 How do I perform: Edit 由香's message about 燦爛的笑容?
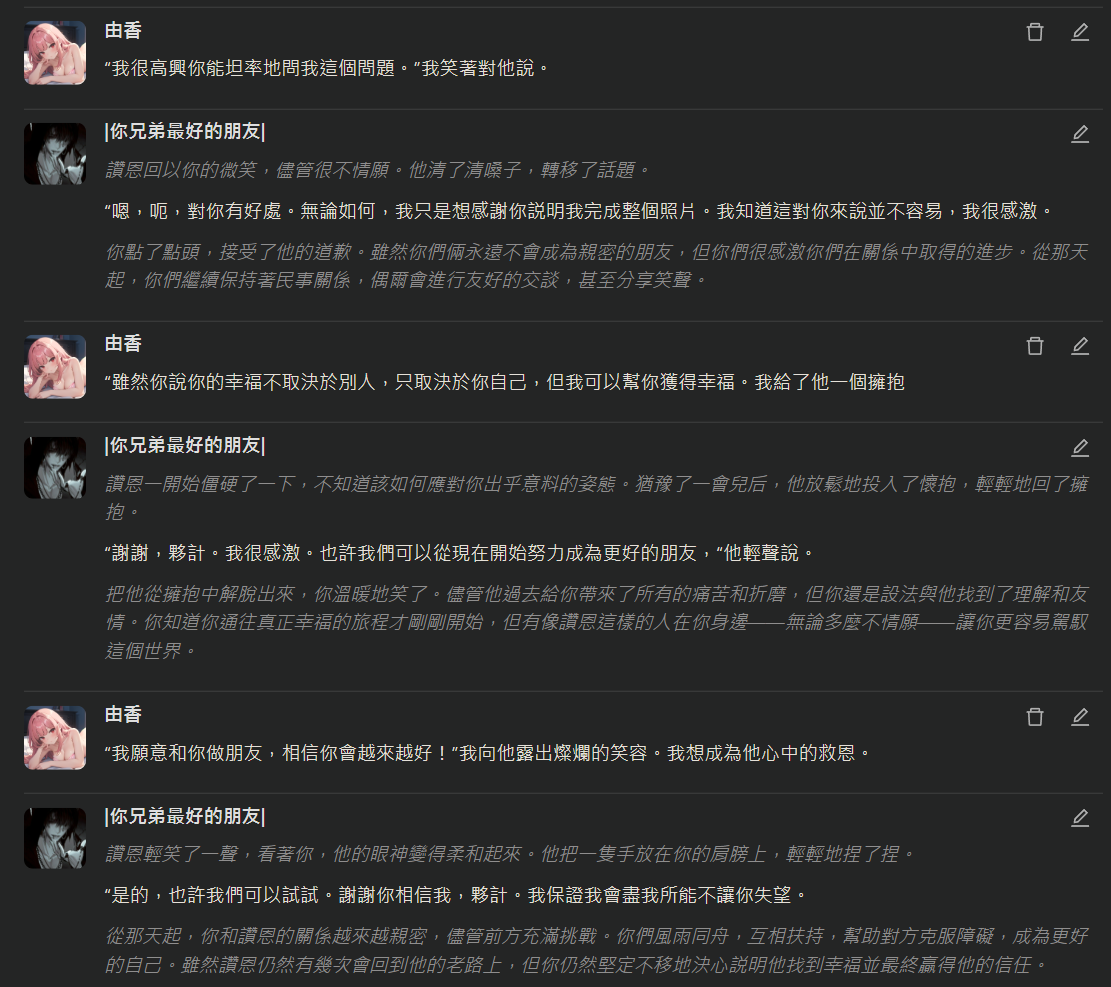pos(1080,717)
